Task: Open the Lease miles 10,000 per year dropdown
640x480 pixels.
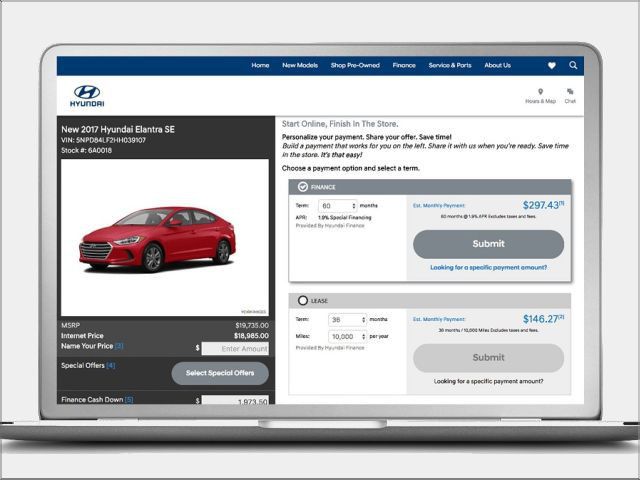Action: (347, 336)
